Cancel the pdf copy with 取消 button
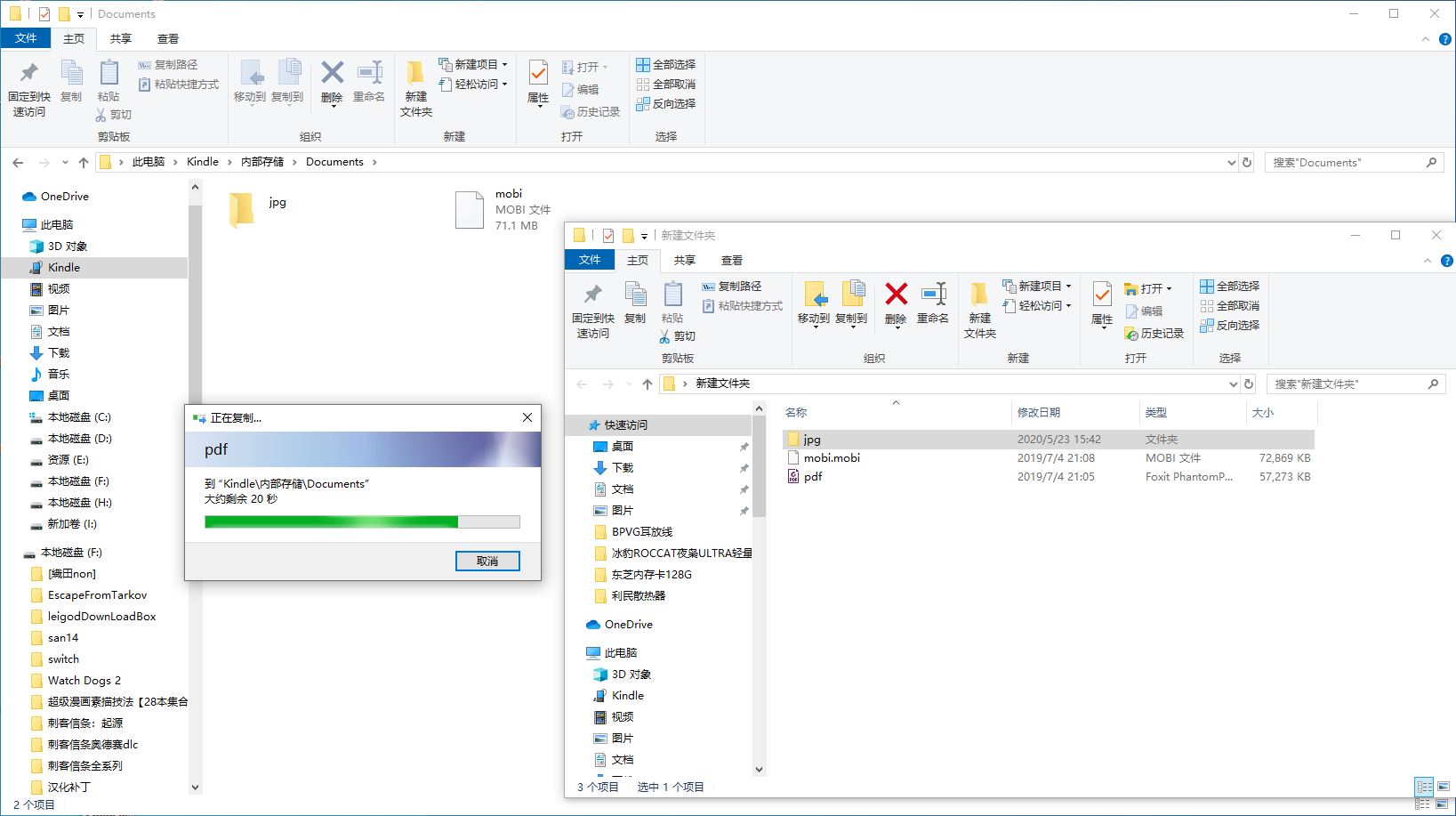1456x816 pixels. point(487,561)
